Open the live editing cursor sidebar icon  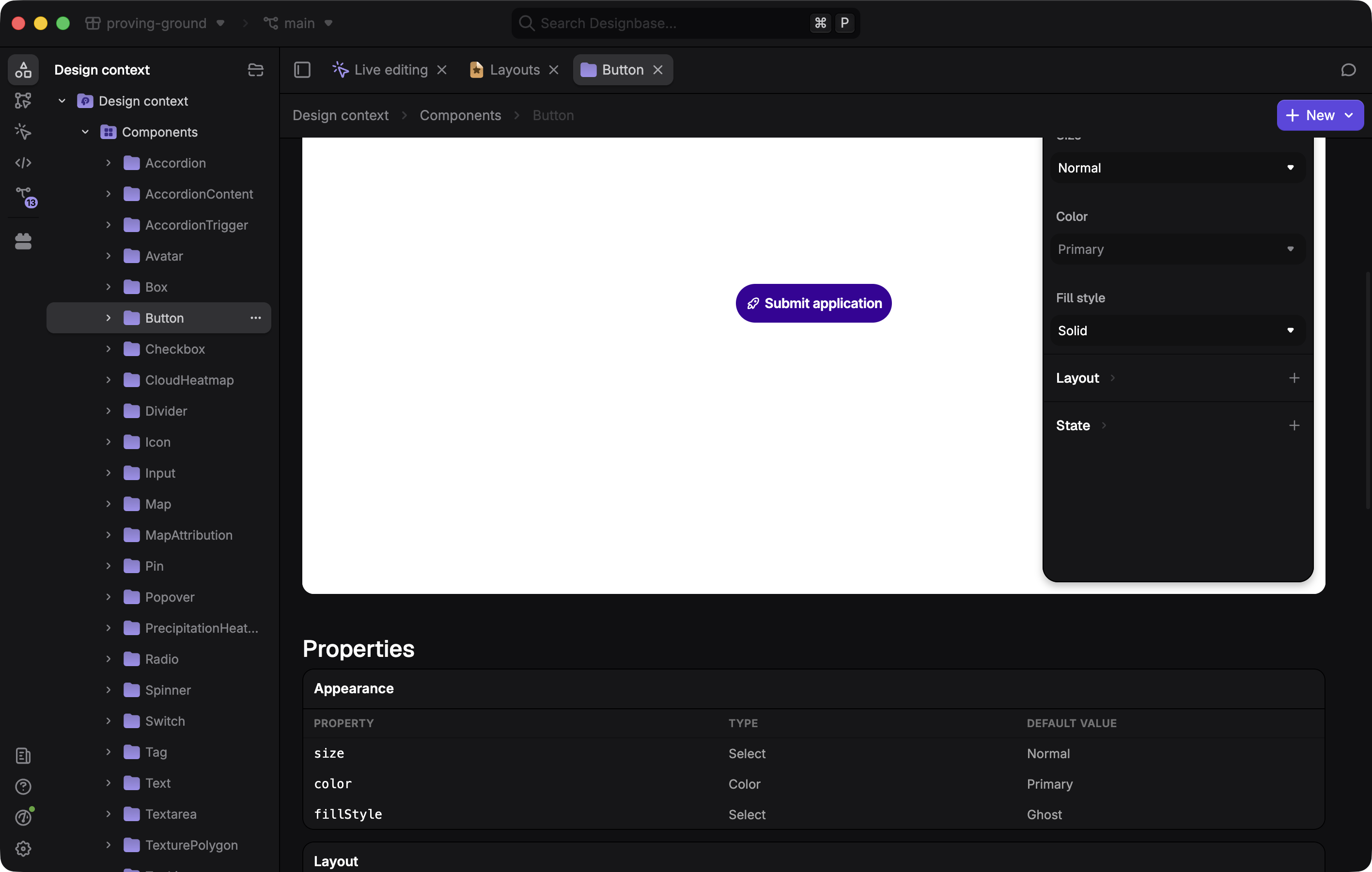(23, 132)
